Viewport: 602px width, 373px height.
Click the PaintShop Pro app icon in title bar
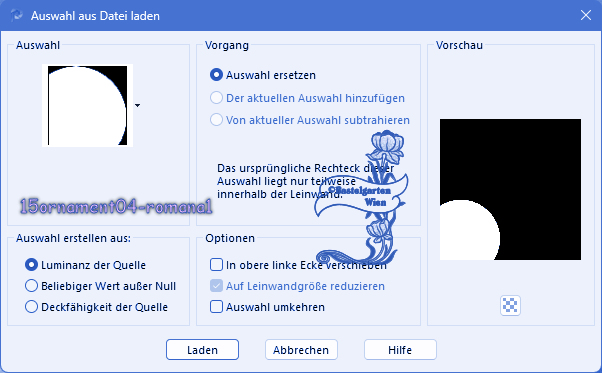coord(17,15)
